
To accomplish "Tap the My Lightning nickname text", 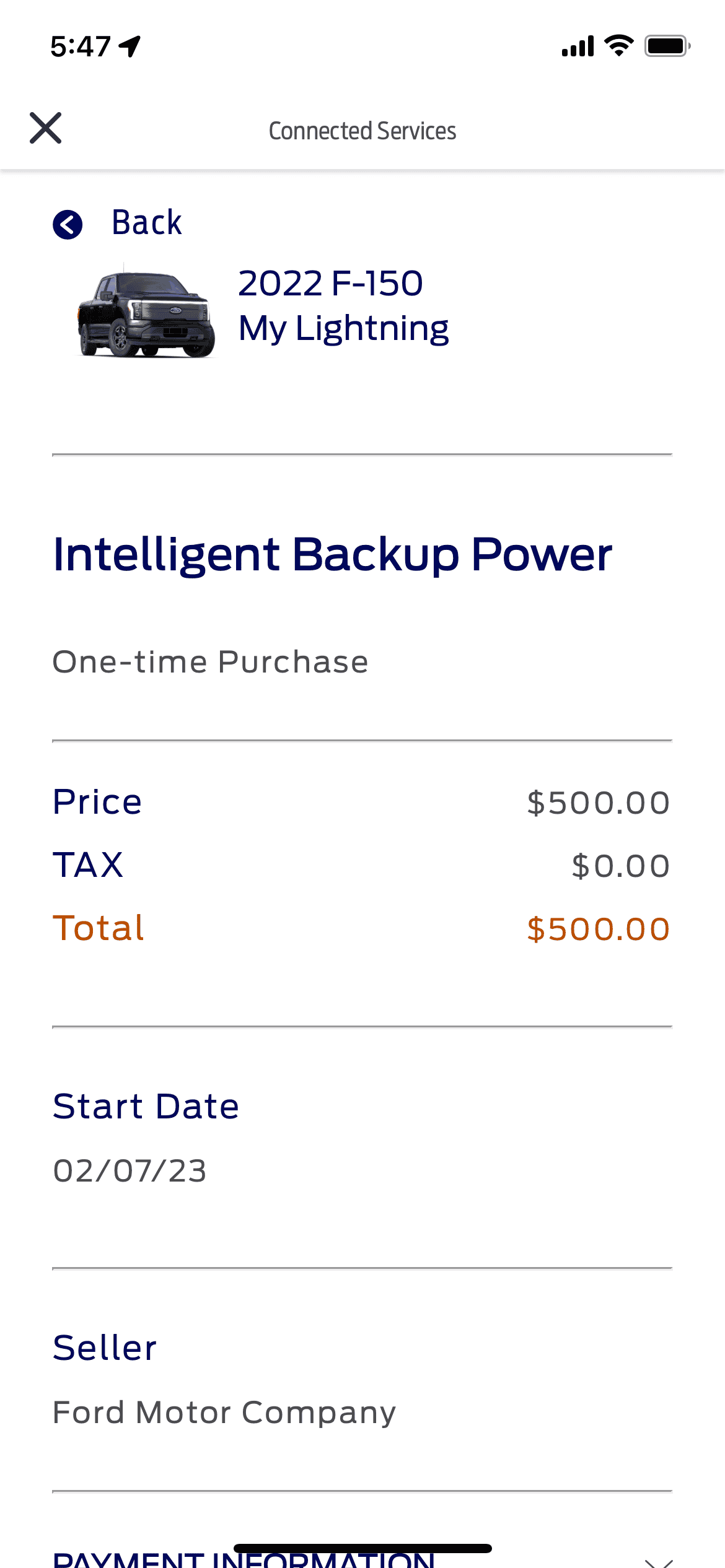I will (x=343, y=328).
